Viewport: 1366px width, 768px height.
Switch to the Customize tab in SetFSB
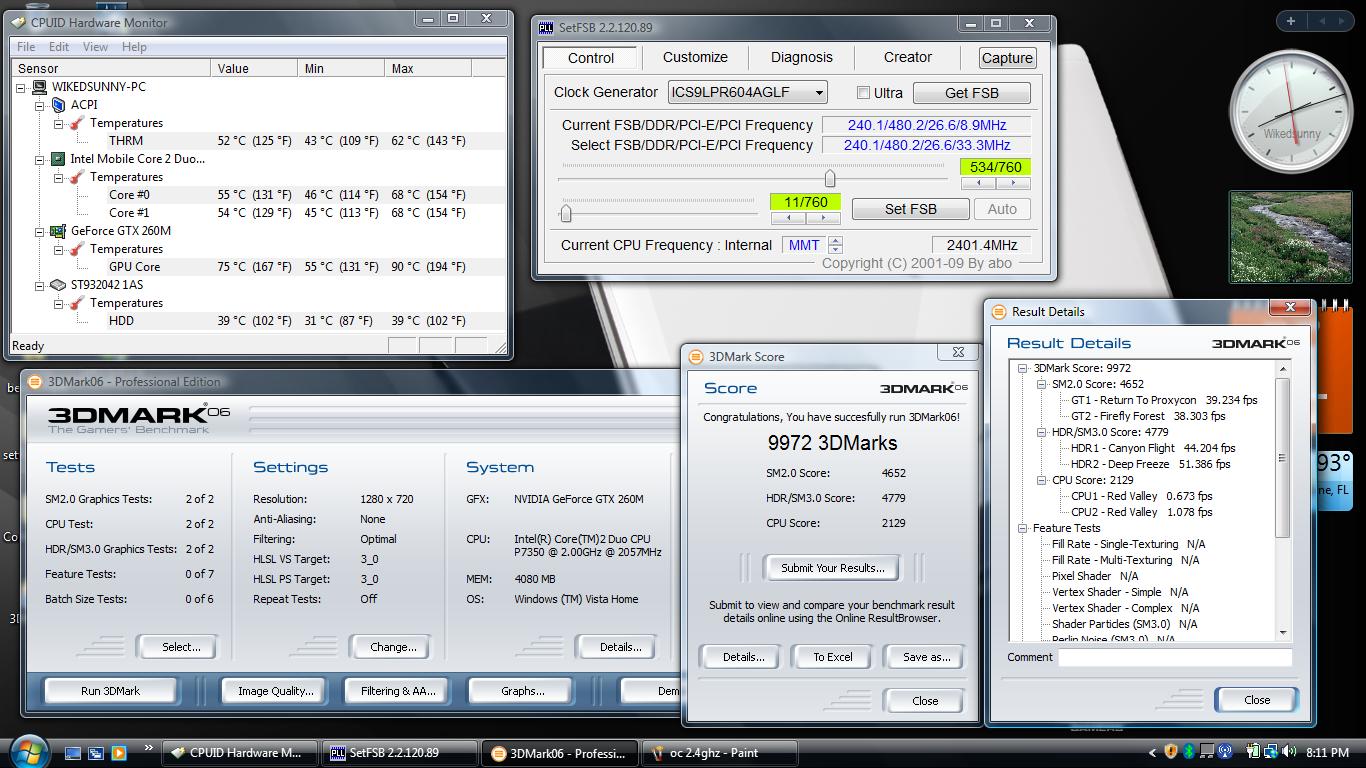pos(695,58)
